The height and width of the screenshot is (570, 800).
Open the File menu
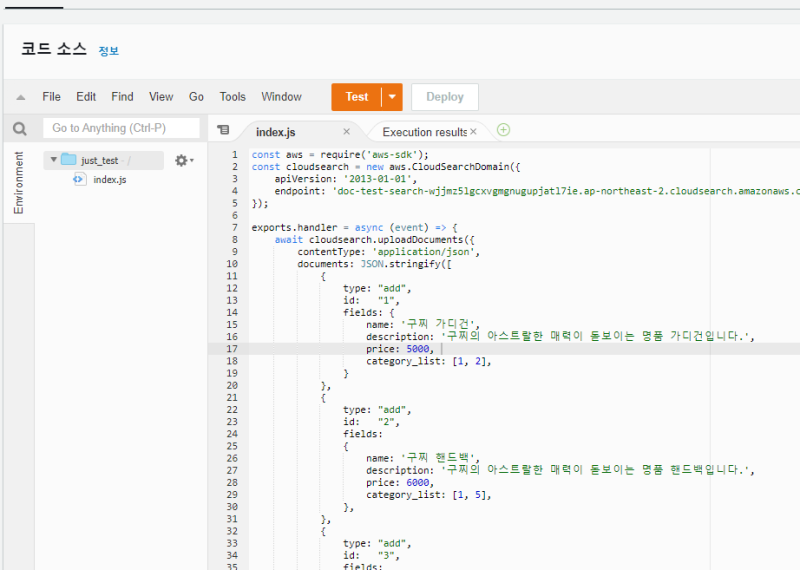tap(51, 97)
